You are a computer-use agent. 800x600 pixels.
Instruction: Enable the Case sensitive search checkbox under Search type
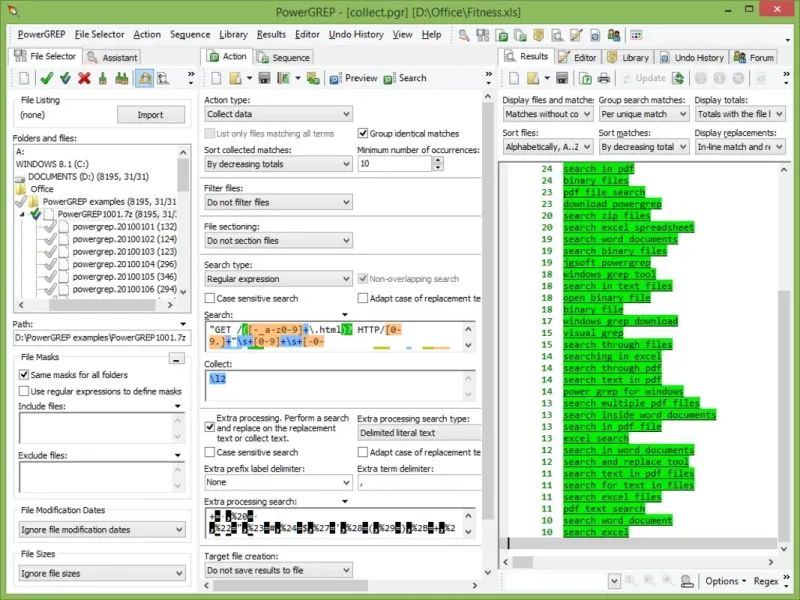pos(210,298)
